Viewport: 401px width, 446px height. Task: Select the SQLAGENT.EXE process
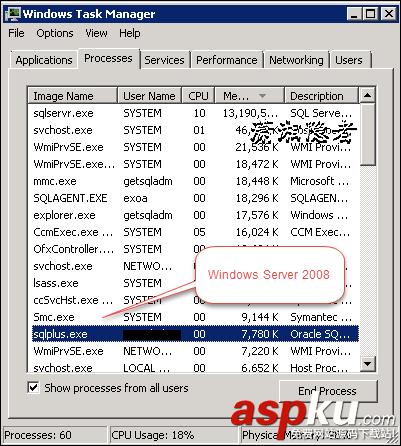(195, 198)
